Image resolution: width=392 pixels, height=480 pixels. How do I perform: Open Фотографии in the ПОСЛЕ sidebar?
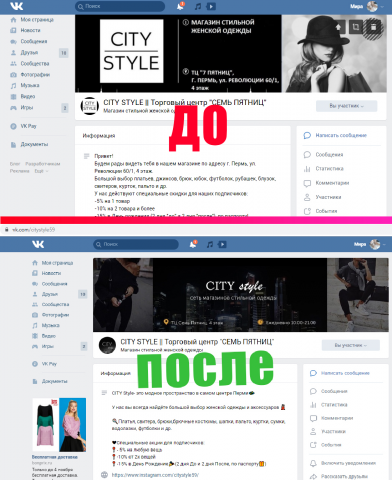click(x=50, y=315)
